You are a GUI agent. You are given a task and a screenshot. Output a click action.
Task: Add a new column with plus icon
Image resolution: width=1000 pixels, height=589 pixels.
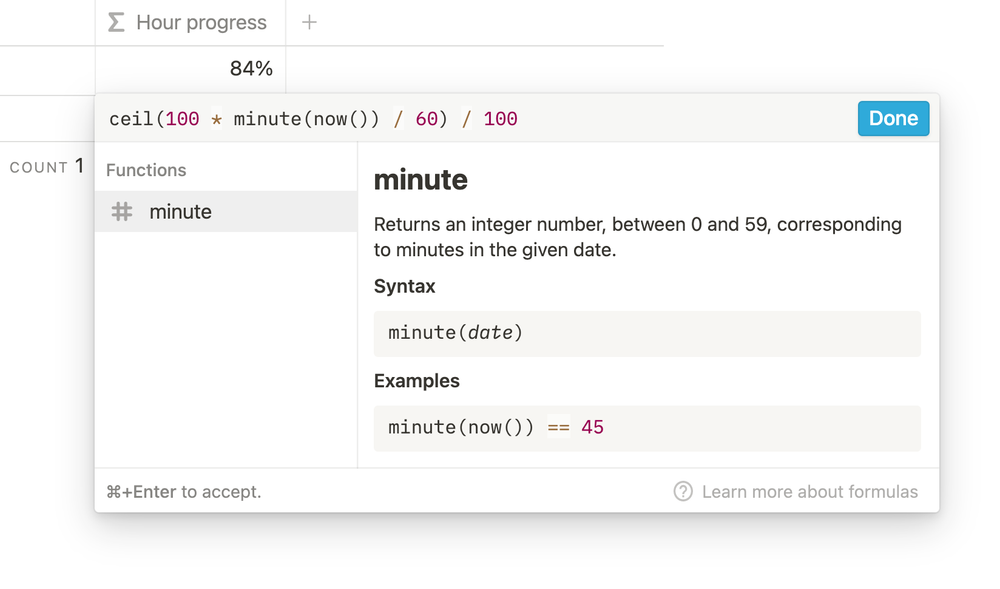click(x=309, y=22)
